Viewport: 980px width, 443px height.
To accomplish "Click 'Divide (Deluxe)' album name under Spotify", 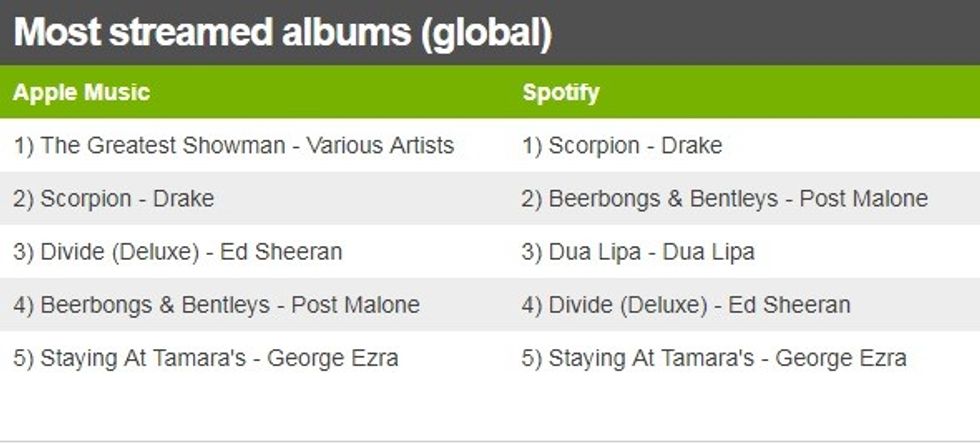I will tap(628, 305).
